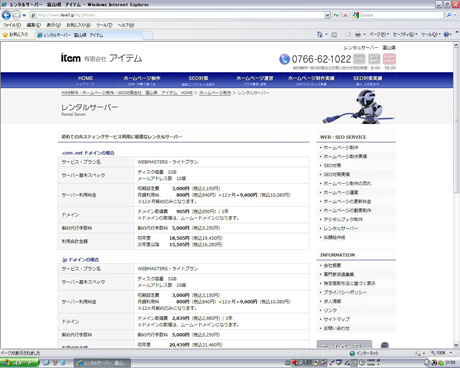
Task: Open favorites via the star お気に入り button
Action: (x=16, y=34)
